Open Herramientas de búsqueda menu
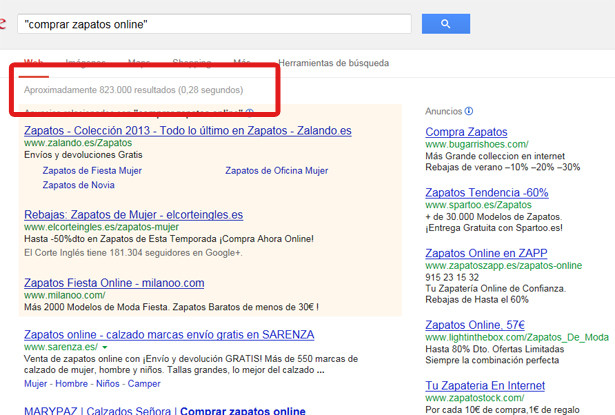Screen dimensions: 615x415 click(333, 63)
